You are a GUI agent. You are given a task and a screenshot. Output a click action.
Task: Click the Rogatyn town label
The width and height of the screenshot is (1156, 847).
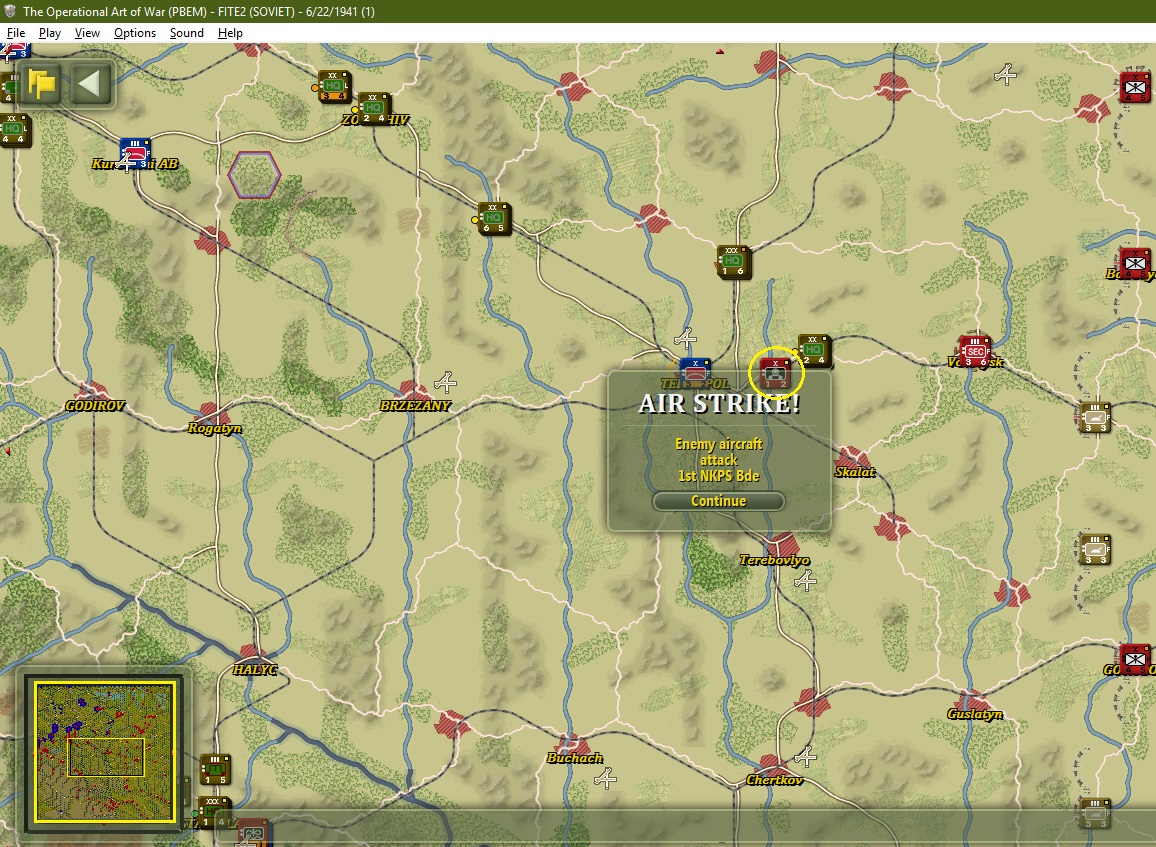[x=215, y=428]
